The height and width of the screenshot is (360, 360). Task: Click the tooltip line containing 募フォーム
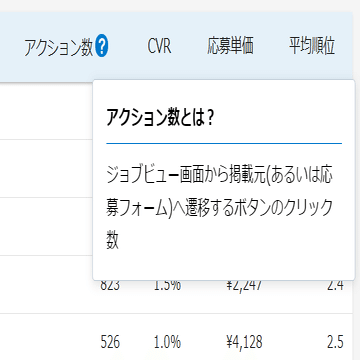(x=219, y=208)
